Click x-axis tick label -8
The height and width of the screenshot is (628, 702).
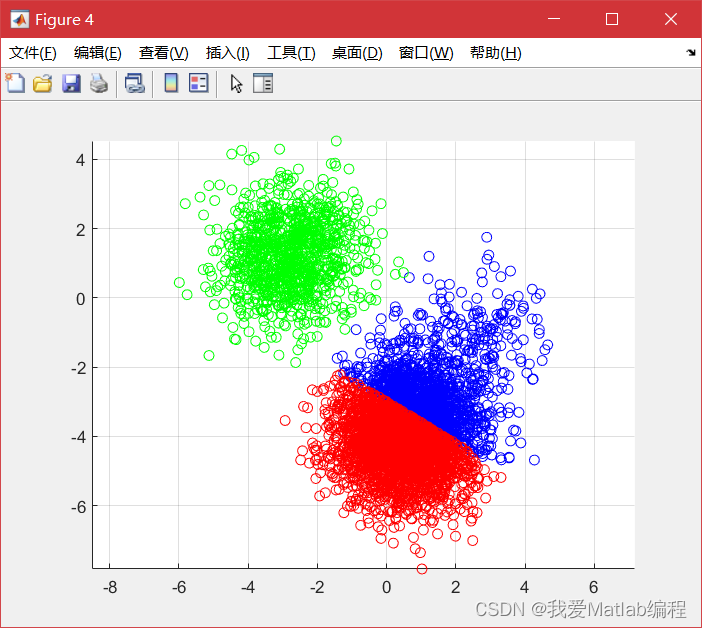[x=110, y=587]
